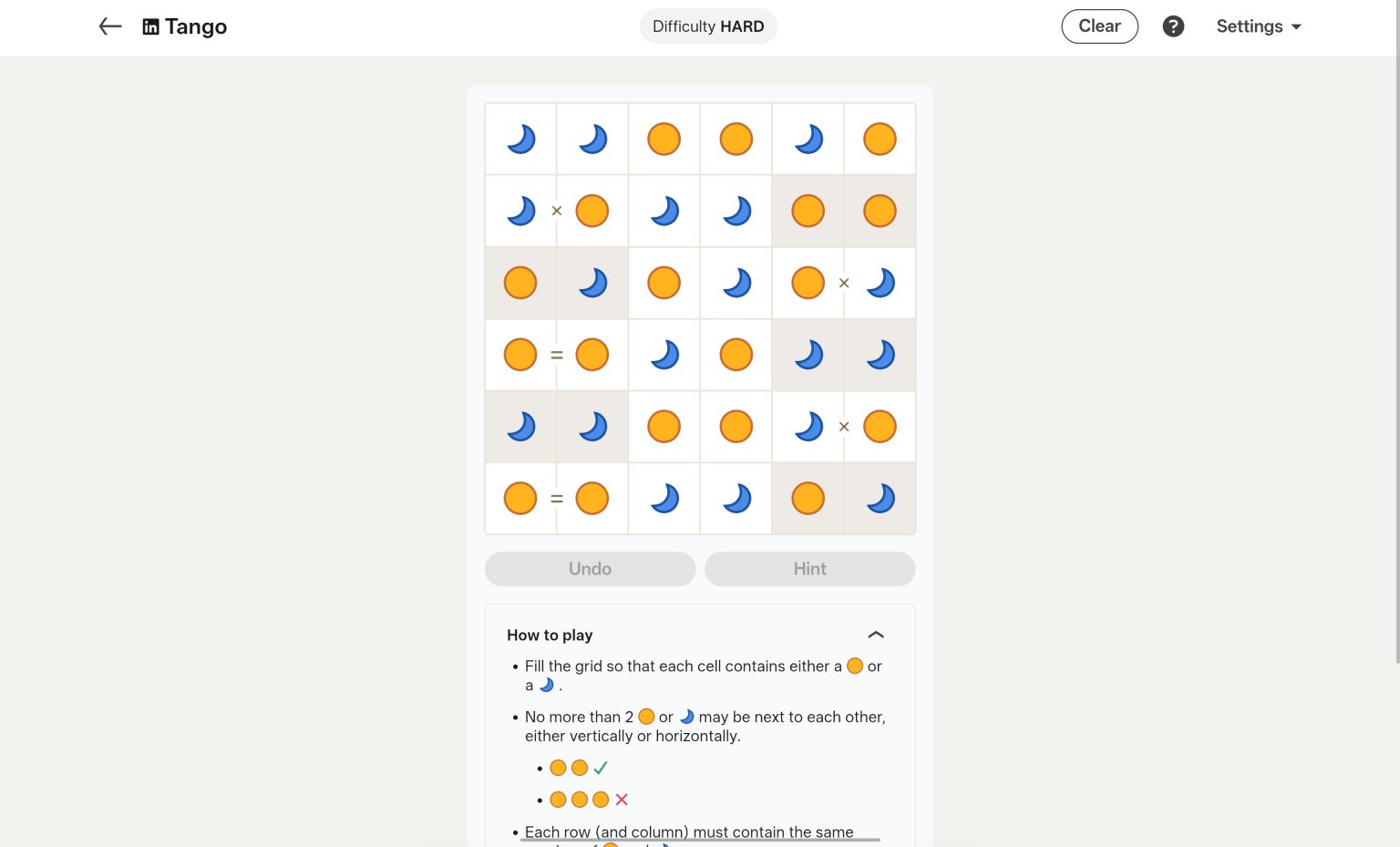This screenshot has width=1400, height=847.
Task: Open the question mark help icon
Action: (1173, 26)
